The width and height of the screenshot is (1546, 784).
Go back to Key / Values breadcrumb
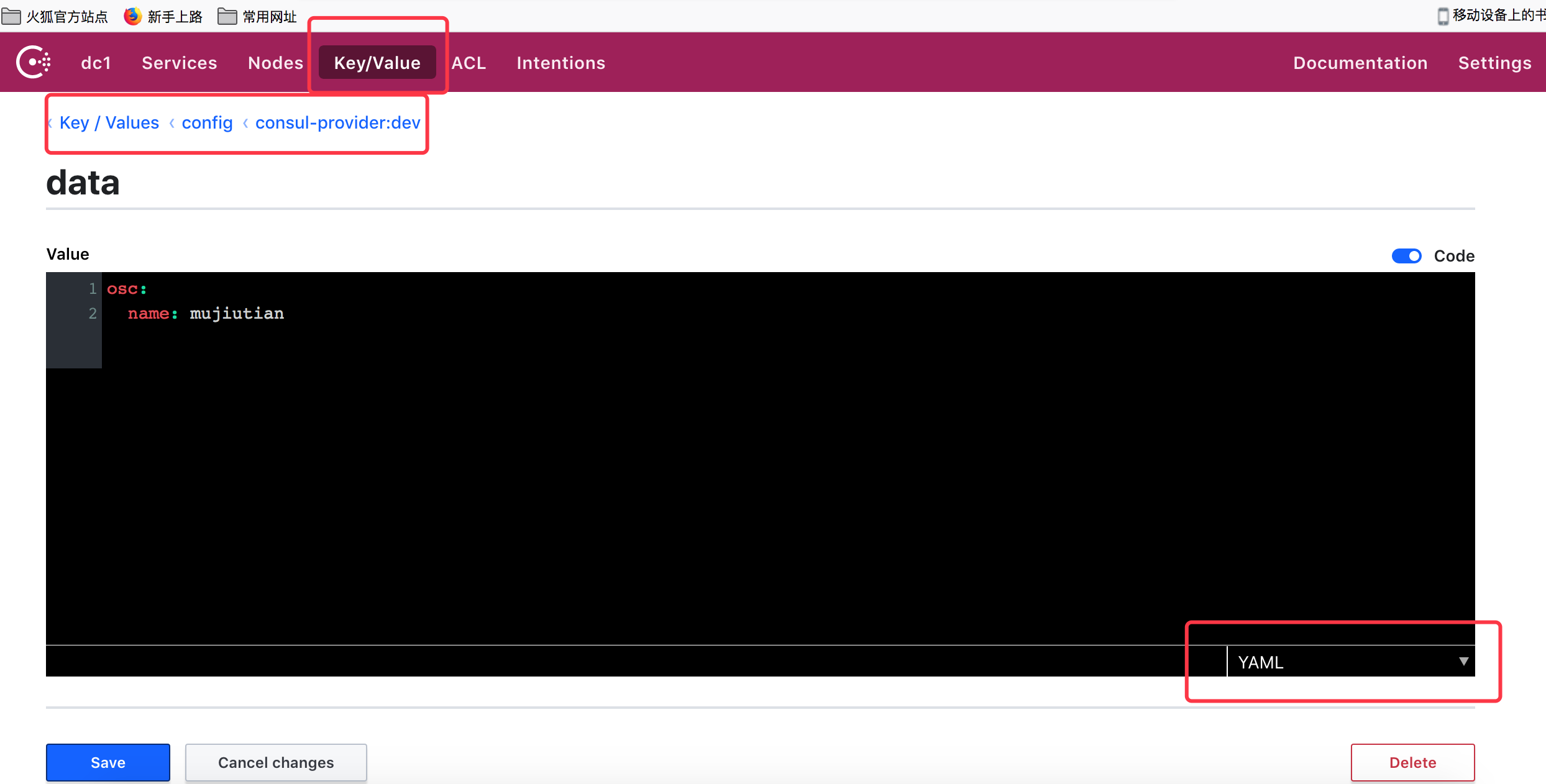(x=109, y=122)
